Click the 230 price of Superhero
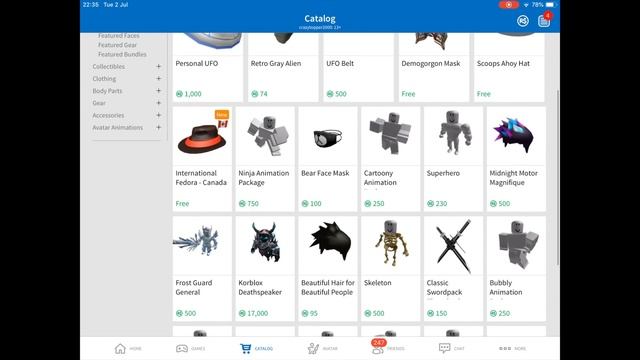This screenshot has width=640, height=360. [x=437, y=203]
